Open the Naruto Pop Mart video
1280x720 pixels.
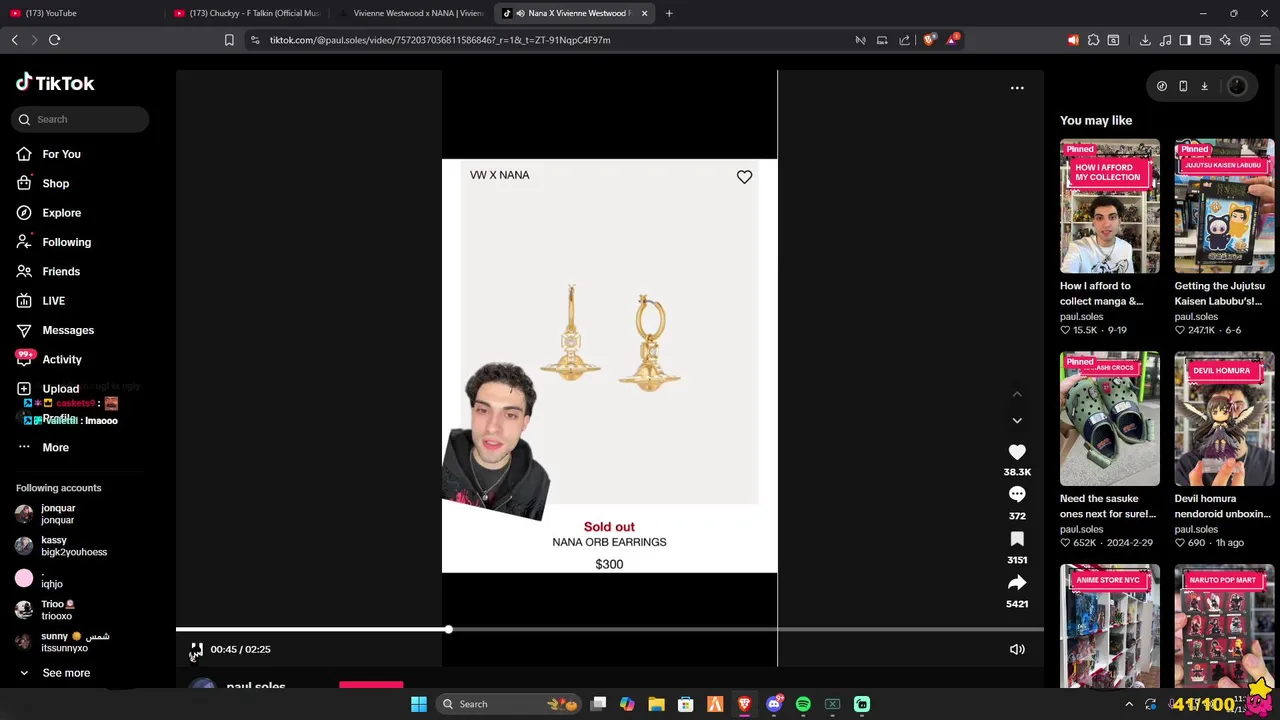coord(1224,626)
